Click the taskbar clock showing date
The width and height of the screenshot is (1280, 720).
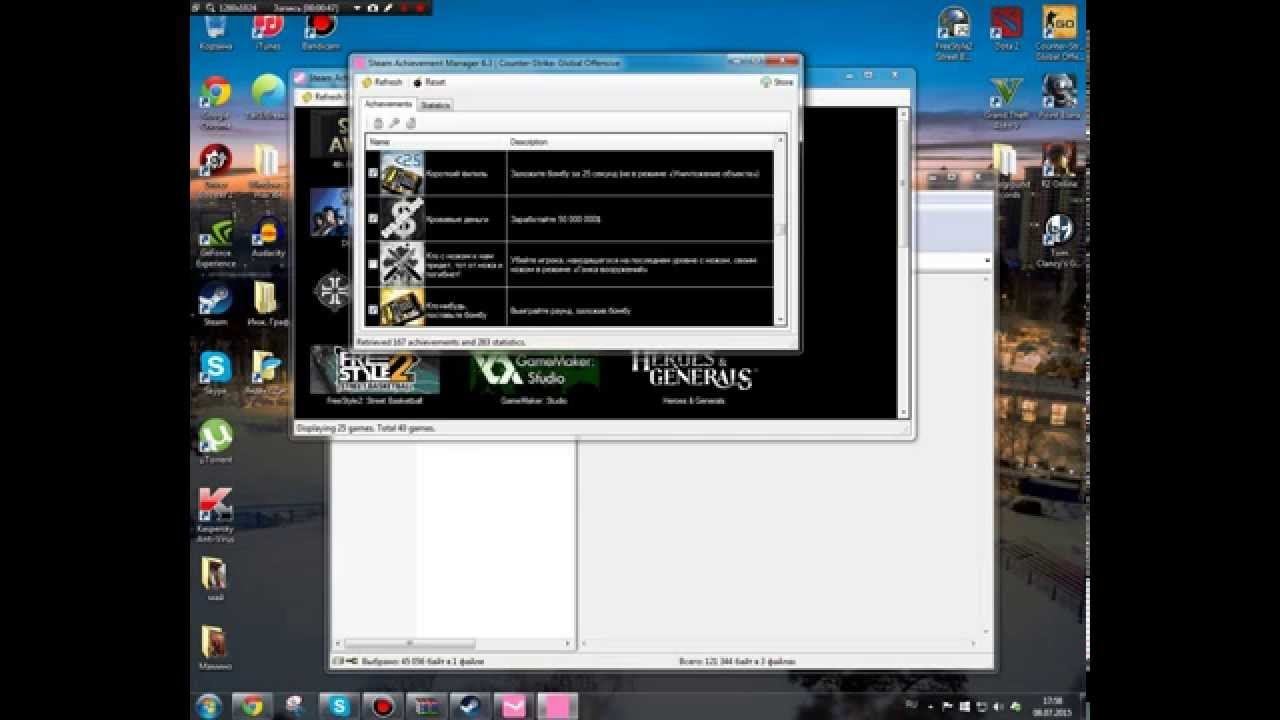(x=1050, y=706)
